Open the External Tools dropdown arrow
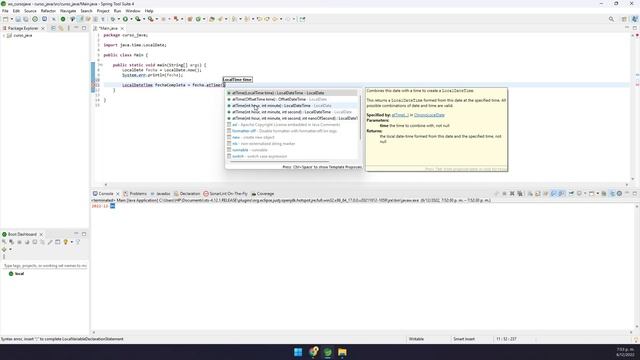This screenshot has height=360, width=640. [156, 19]
